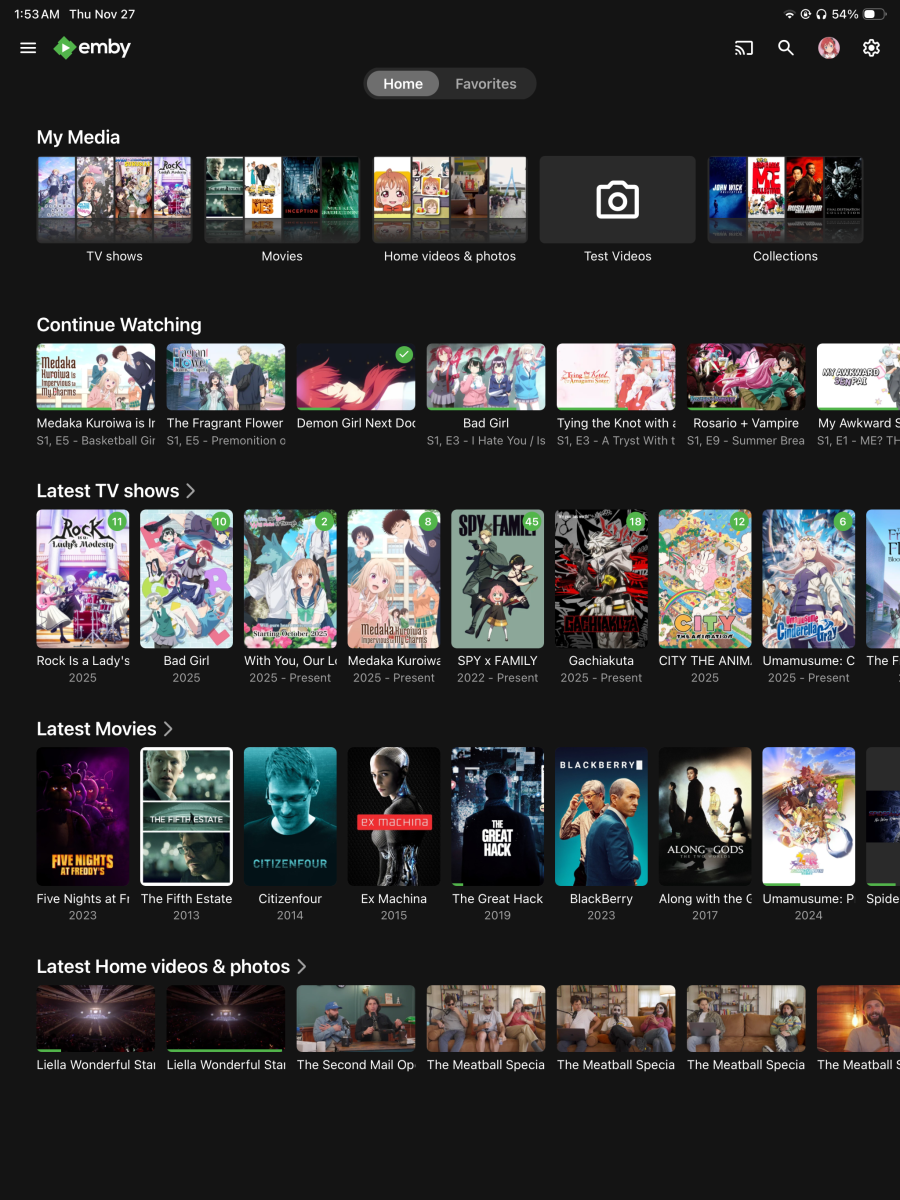Open Ex Machina movie poster

(394, 816)
